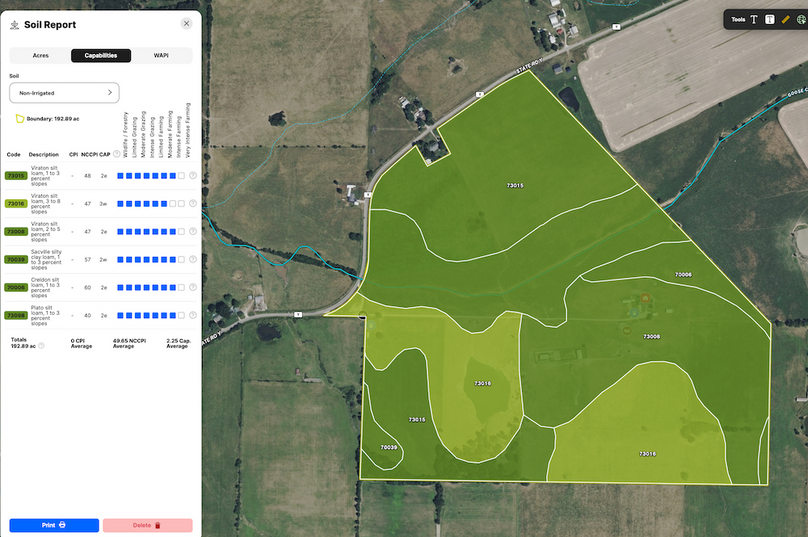Click the globe cursor tool icon
This screenshot has width=808, height=537.
coord(802,19)
